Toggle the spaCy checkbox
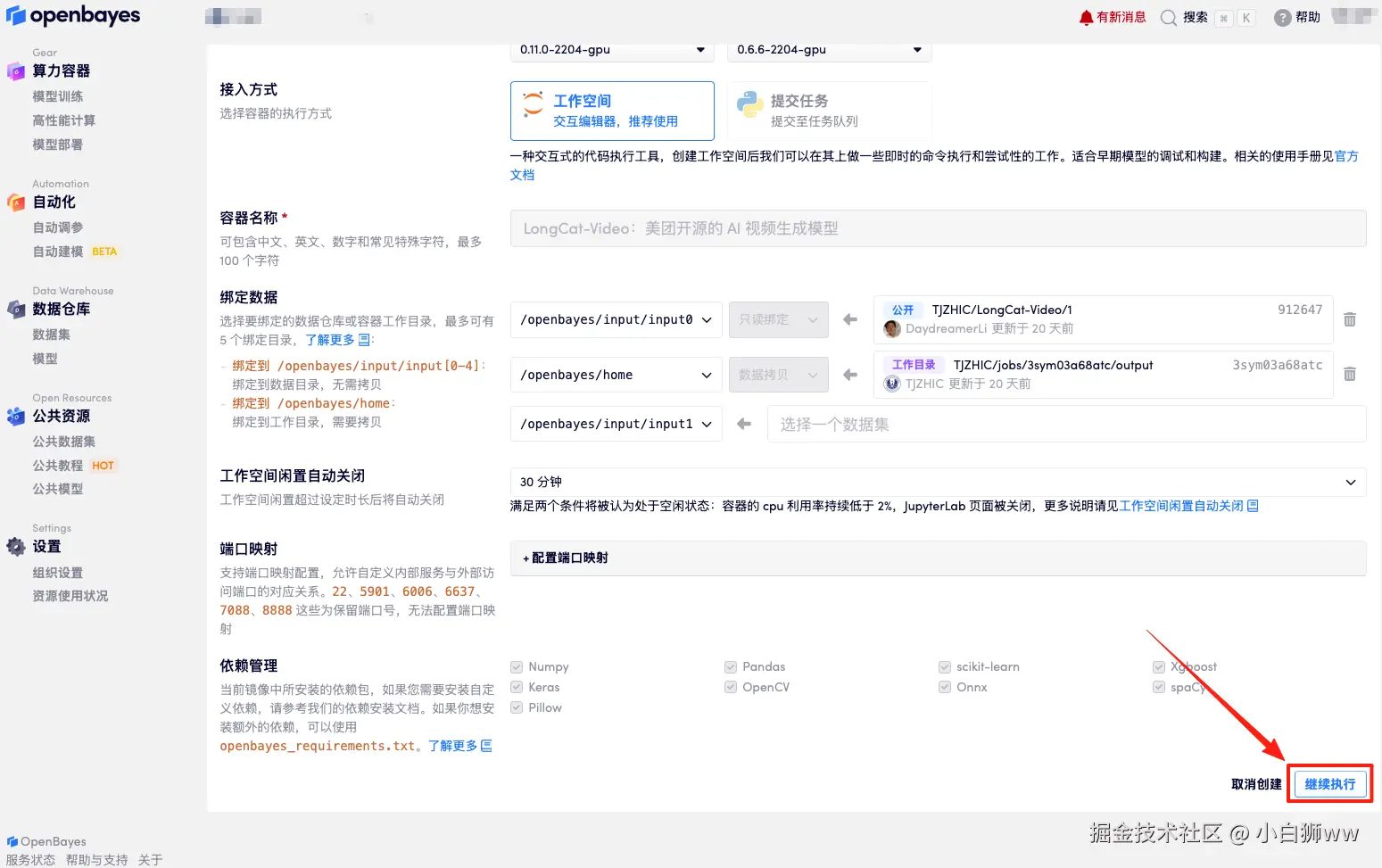Image resolution: width=1382 pixels, height=868 pixels. pyautogui.click(x=1159, y=687)
